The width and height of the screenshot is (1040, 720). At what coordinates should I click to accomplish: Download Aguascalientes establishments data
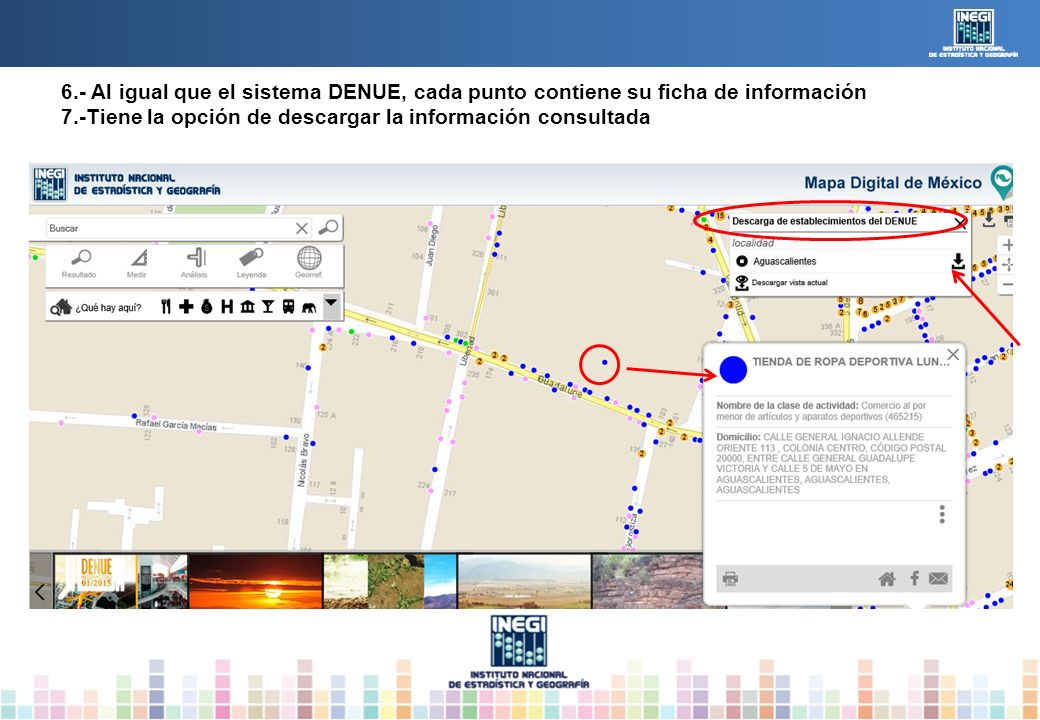coord(958,261)
